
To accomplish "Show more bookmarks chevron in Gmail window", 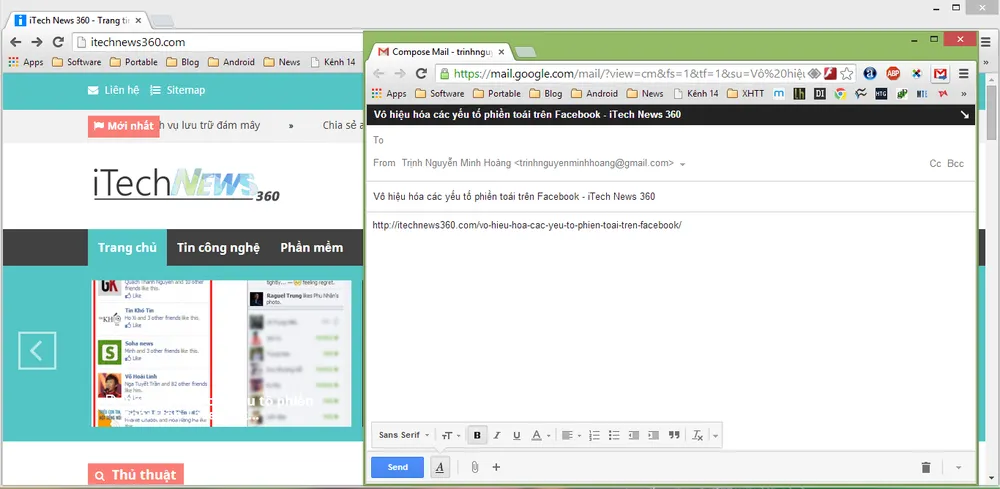I will pos(963,93).
